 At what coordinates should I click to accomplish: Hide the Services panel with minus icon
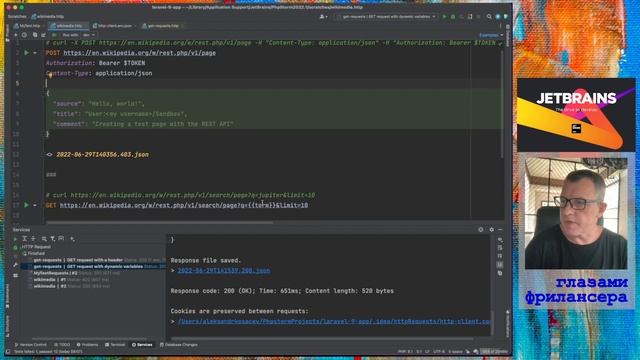[500, 230]
